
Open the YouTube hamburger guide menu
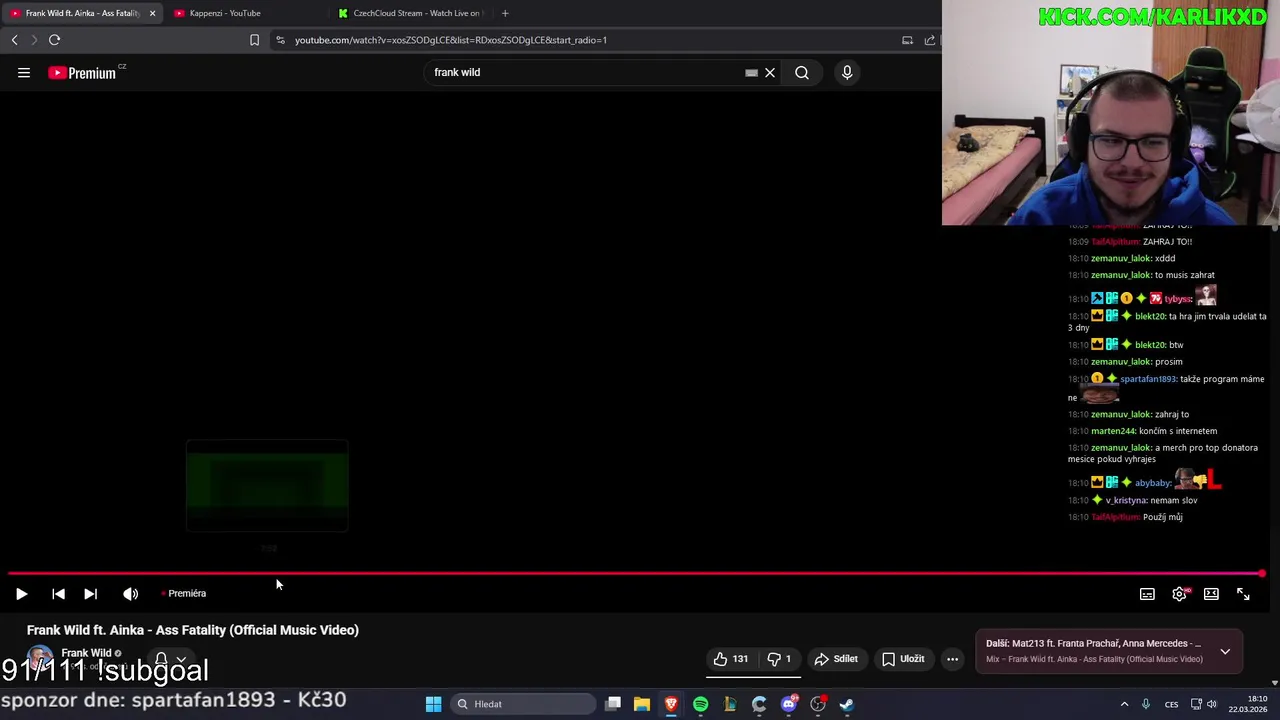[x=24, y=72]
